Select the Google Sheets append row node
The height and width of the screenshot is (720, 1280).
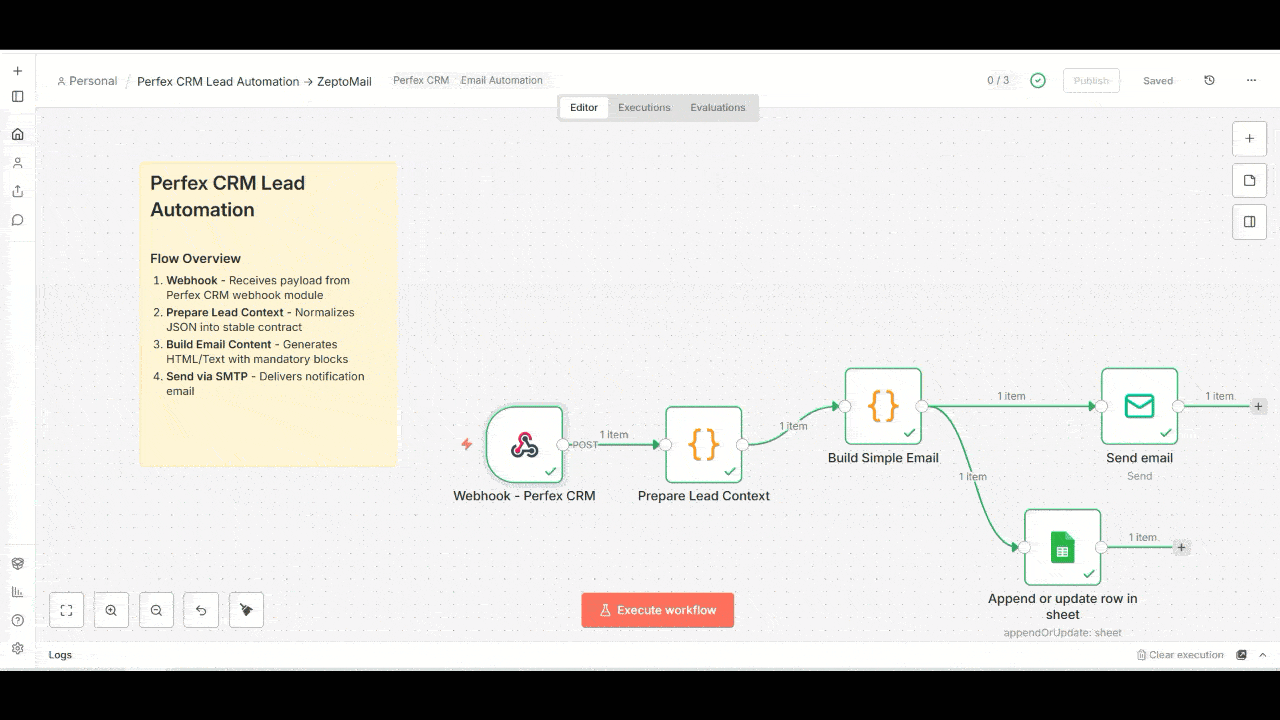pyautogui.click(x=1062, y=547)
